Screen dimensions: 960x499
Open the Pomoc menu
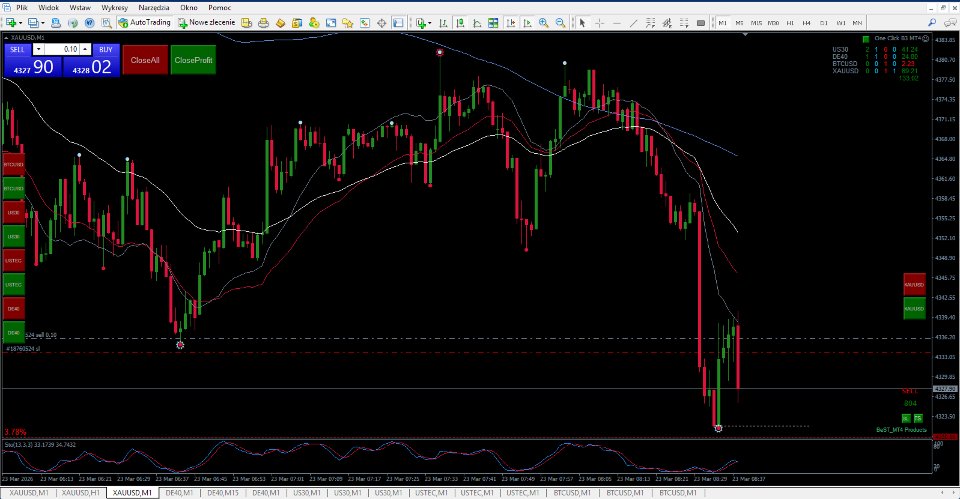tap(219, 7)
